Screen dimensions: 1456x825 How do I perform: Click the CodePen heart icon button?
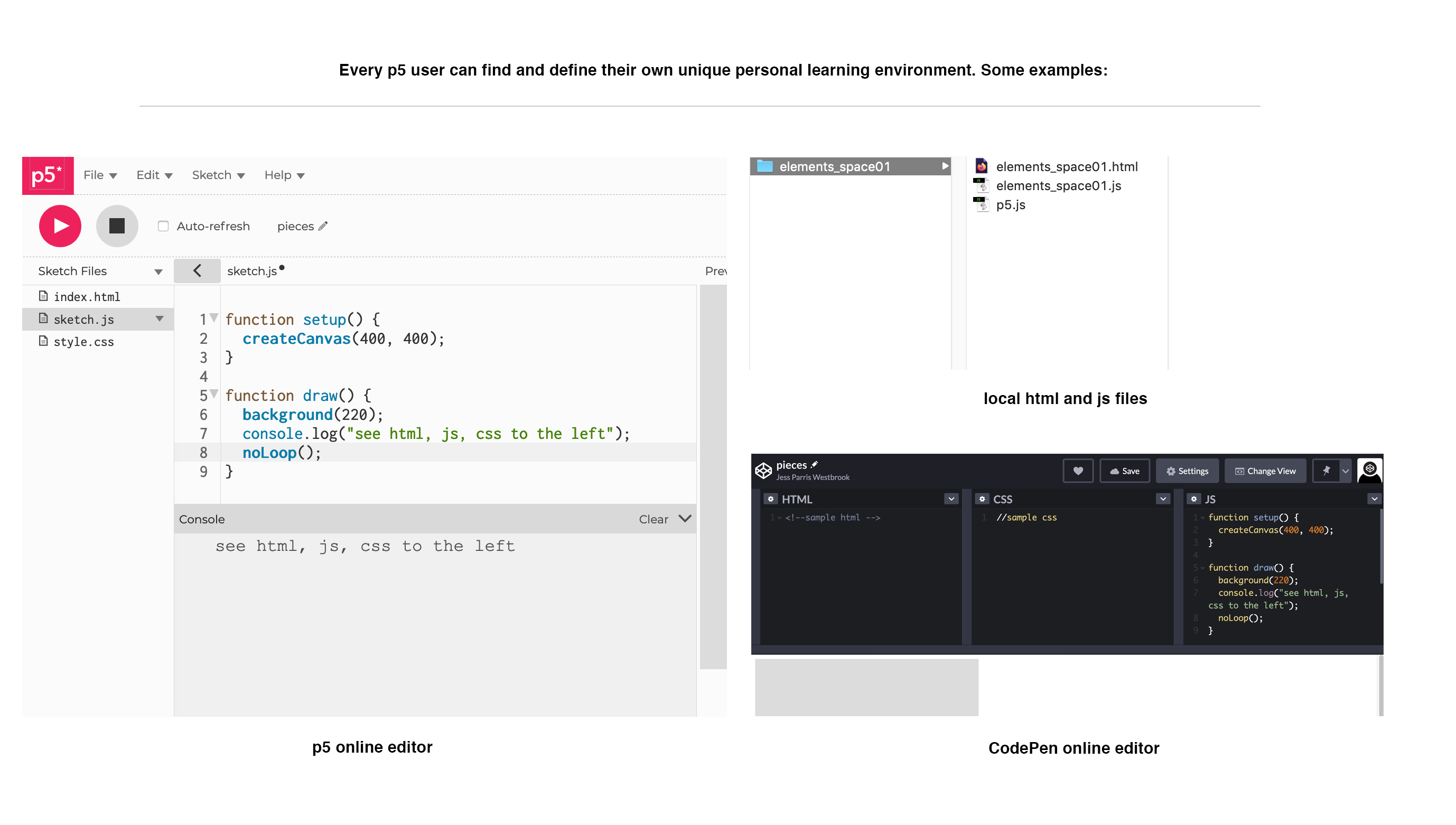pos(1077,470)
